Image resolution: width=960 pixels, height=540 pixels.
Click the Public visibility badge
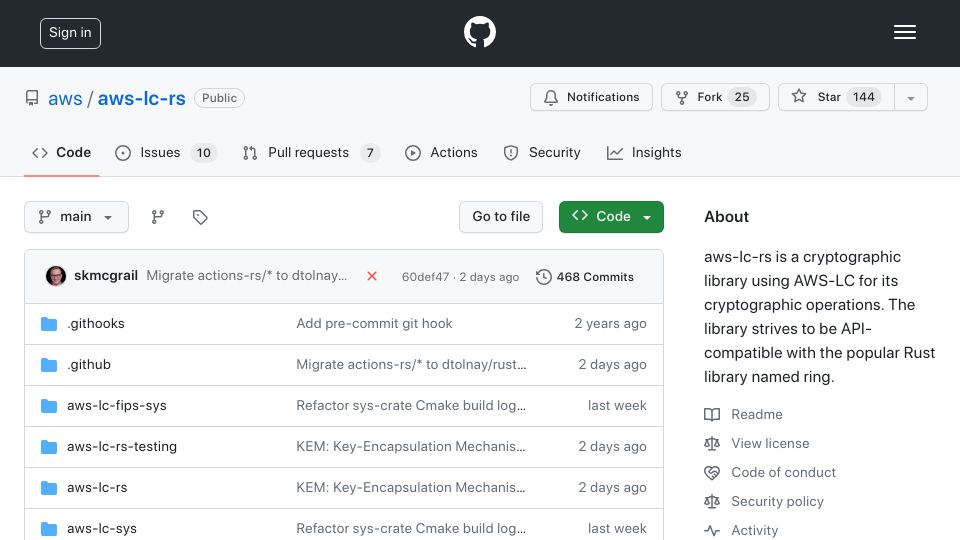point(219,98)
